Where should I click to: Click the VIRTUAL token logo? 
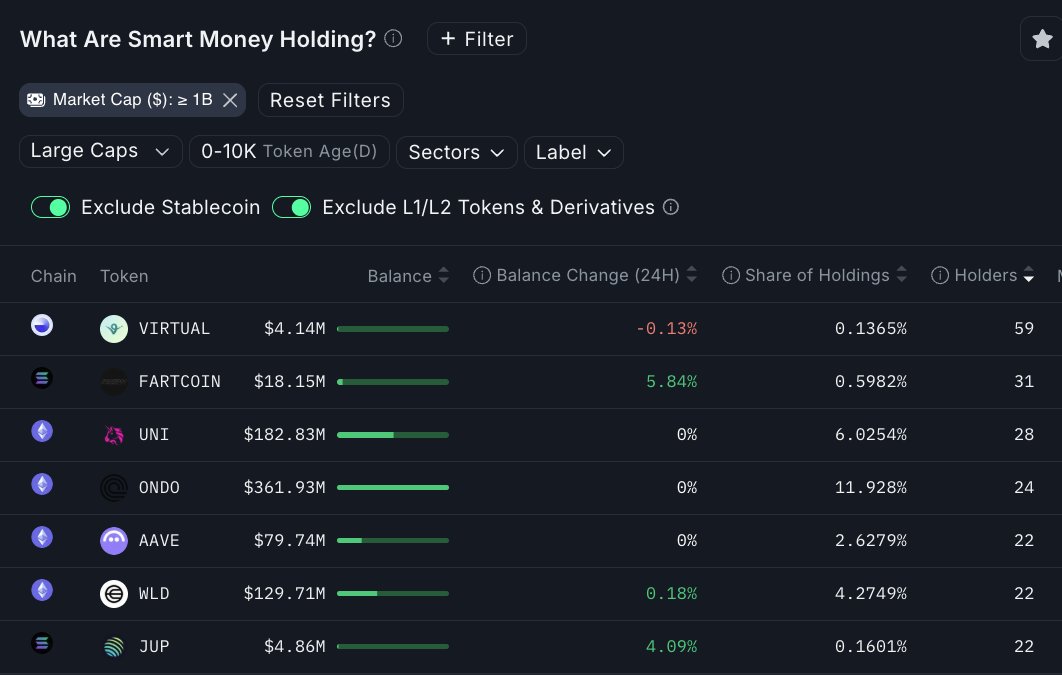tap(114, 329)
